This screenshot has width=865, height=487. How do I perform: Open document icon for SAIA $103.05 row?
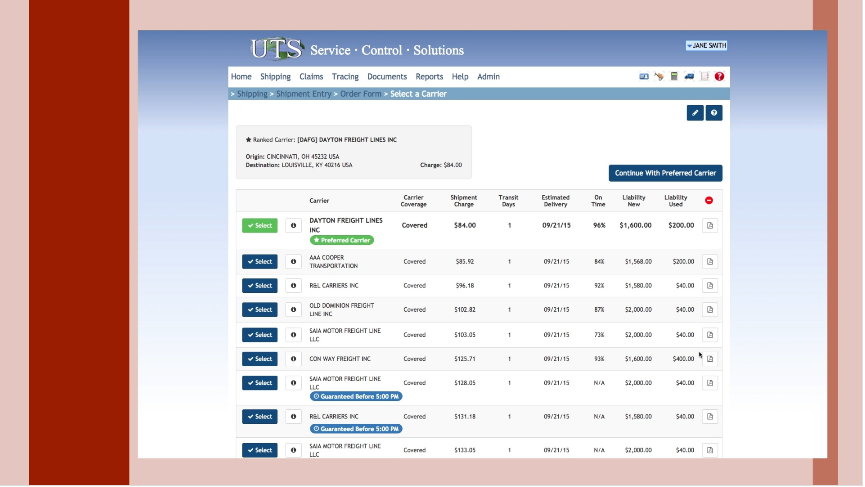[710, 335]
